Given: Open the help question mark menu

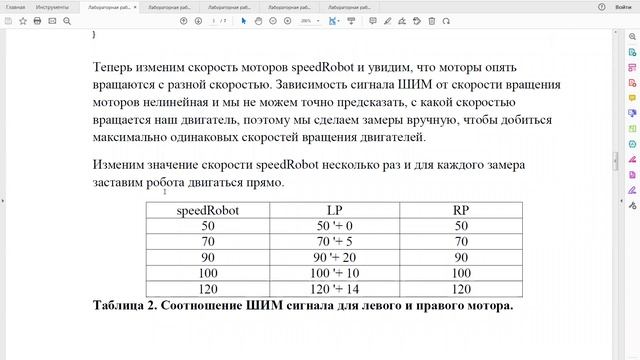Looking at the screenshot, I should (x=602, y=7).
